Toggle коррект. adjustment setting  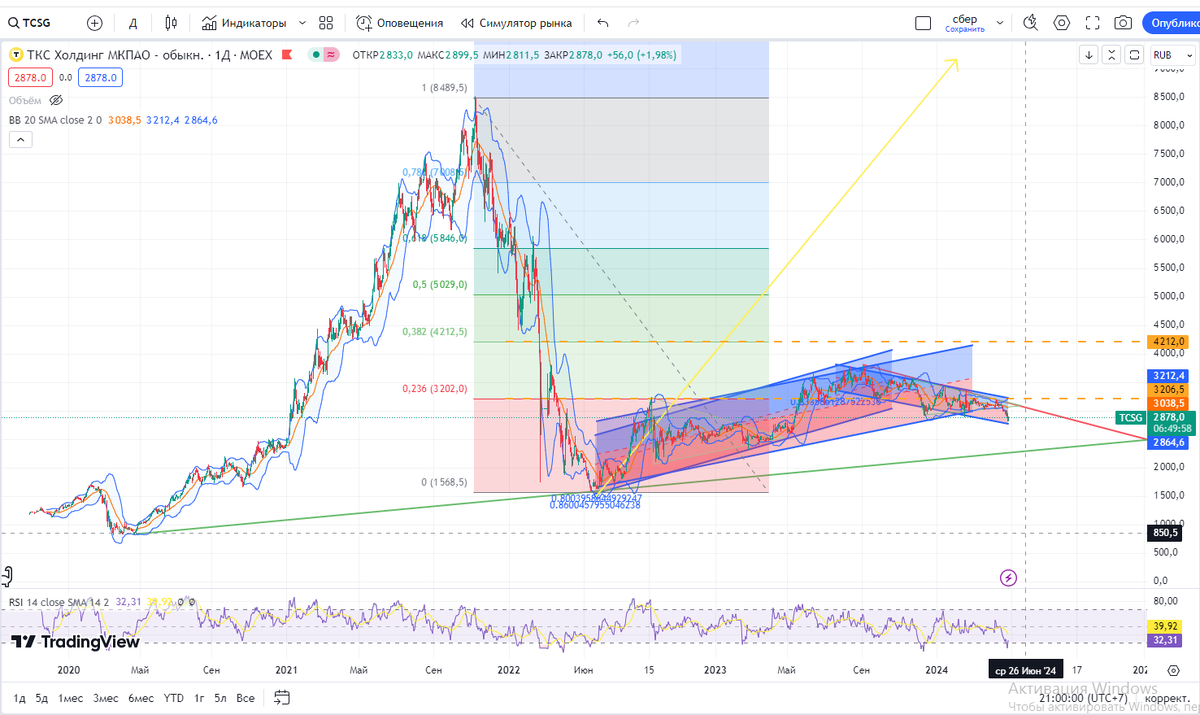[1166, 698]
